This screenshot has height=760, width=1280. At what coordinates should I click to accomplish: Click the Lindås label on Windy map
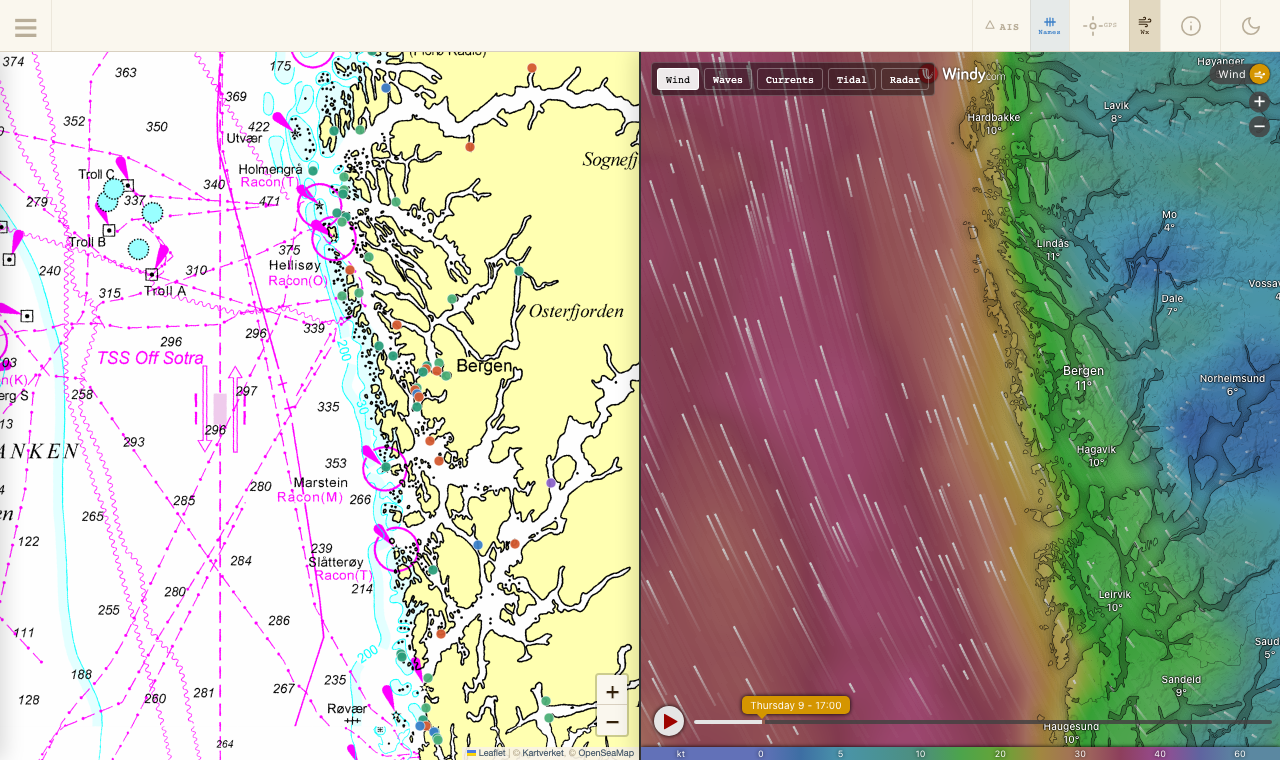(1053, 243)
